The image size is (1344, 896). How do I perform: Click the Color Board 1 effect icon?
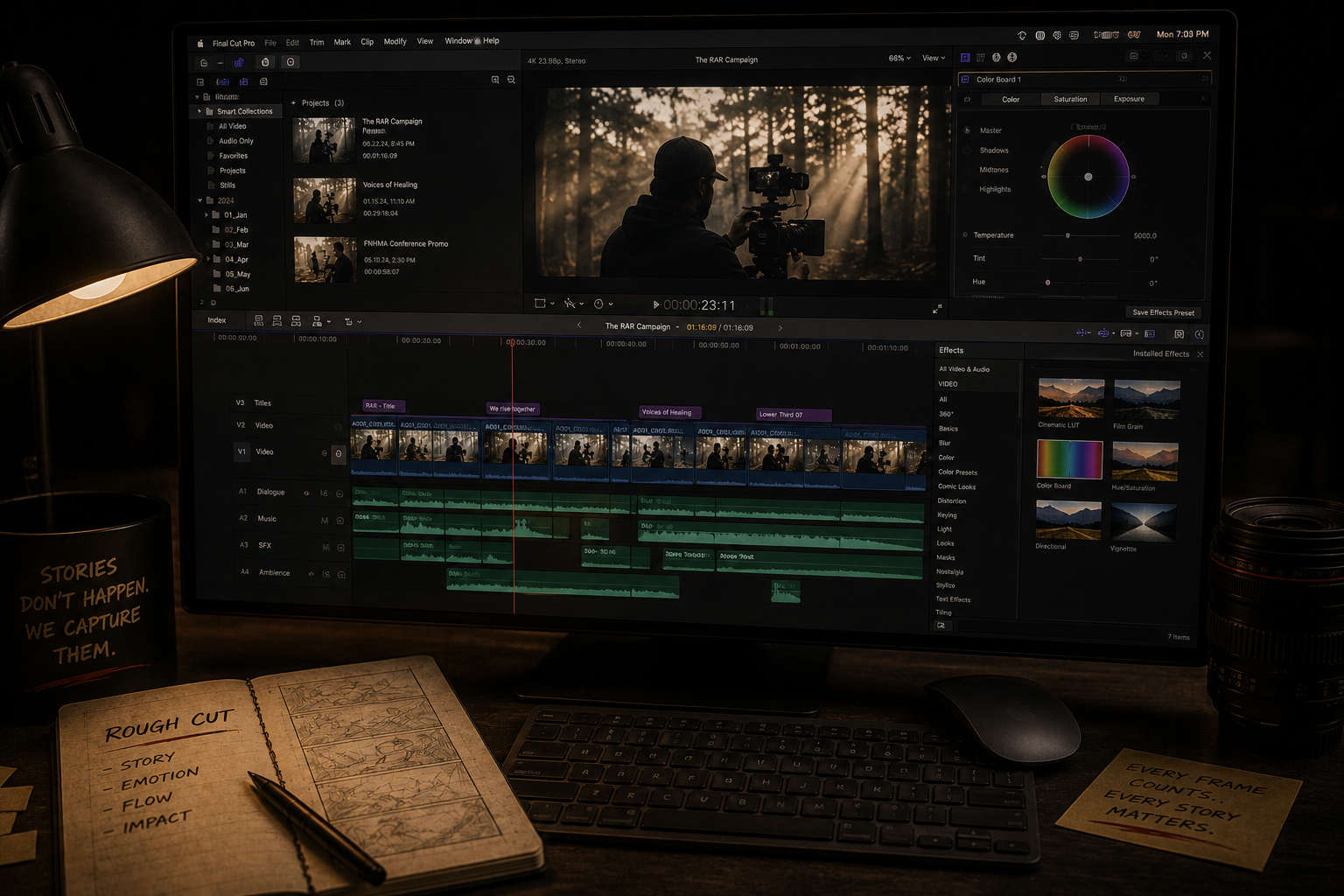pyautogui.click(x=965, y=80)
